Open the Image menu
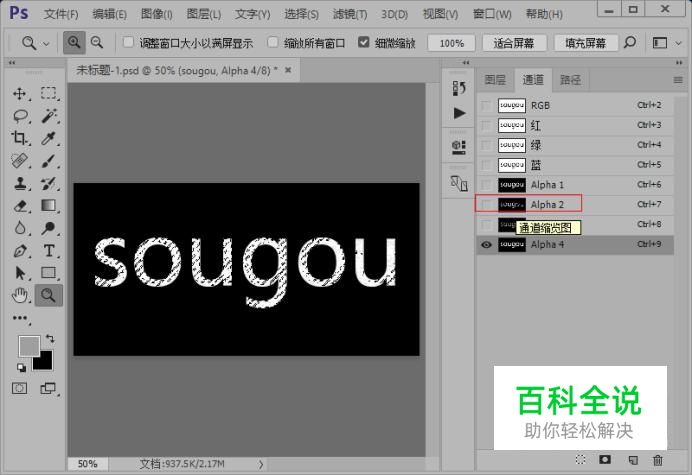 [157, 14]
